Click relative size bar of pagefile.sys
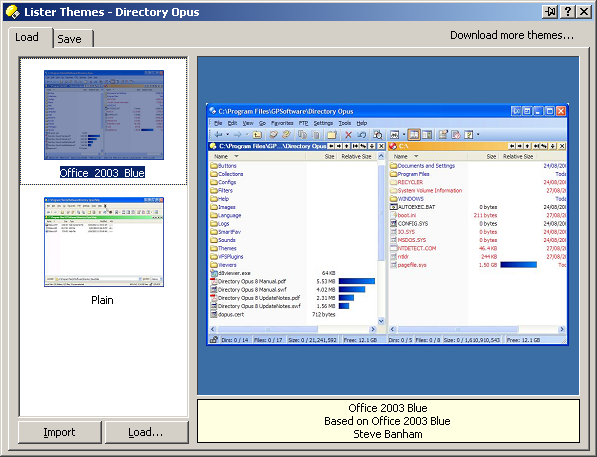Image resolution: width=597 pixels, height=457 pixels. (518, 265)
